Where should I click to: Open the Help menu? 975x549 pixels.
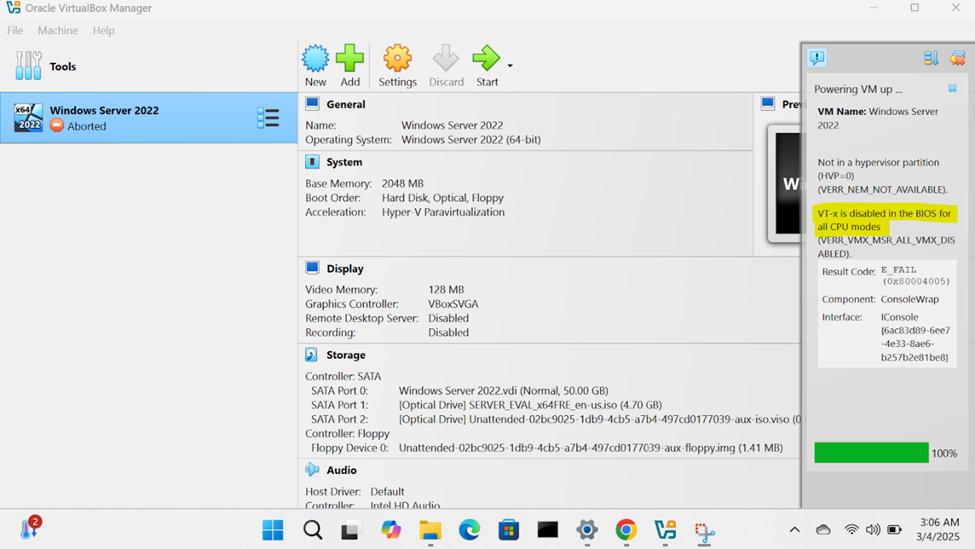click(x=103, y=30)
